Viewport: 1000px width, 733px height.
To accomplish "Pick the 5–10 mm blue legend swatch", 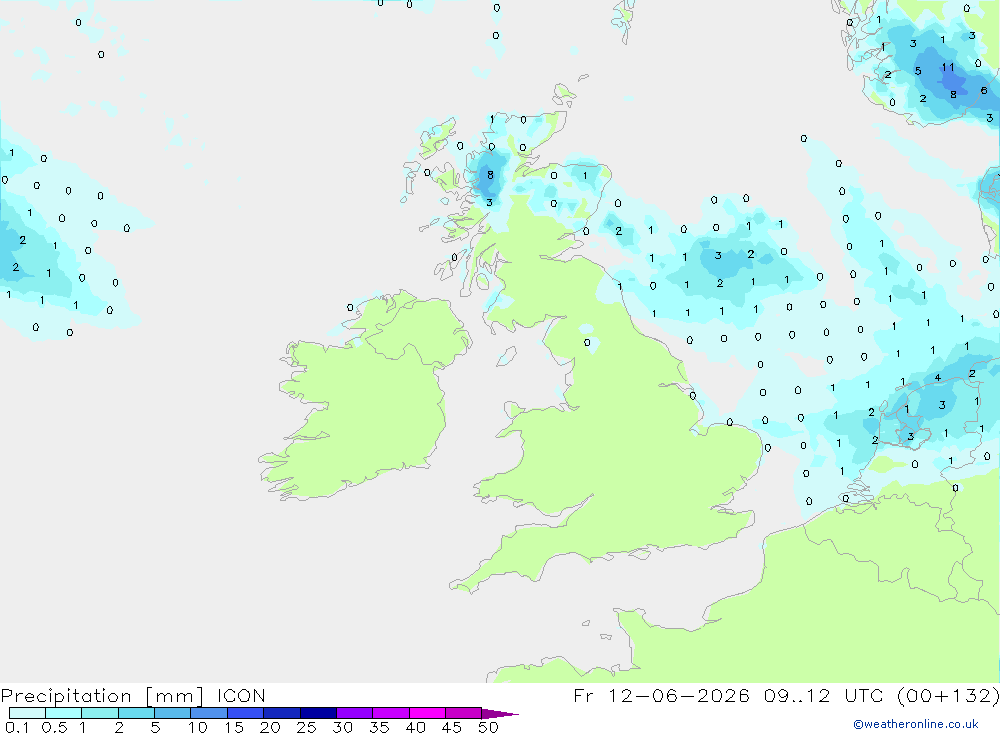I will 173,713.
